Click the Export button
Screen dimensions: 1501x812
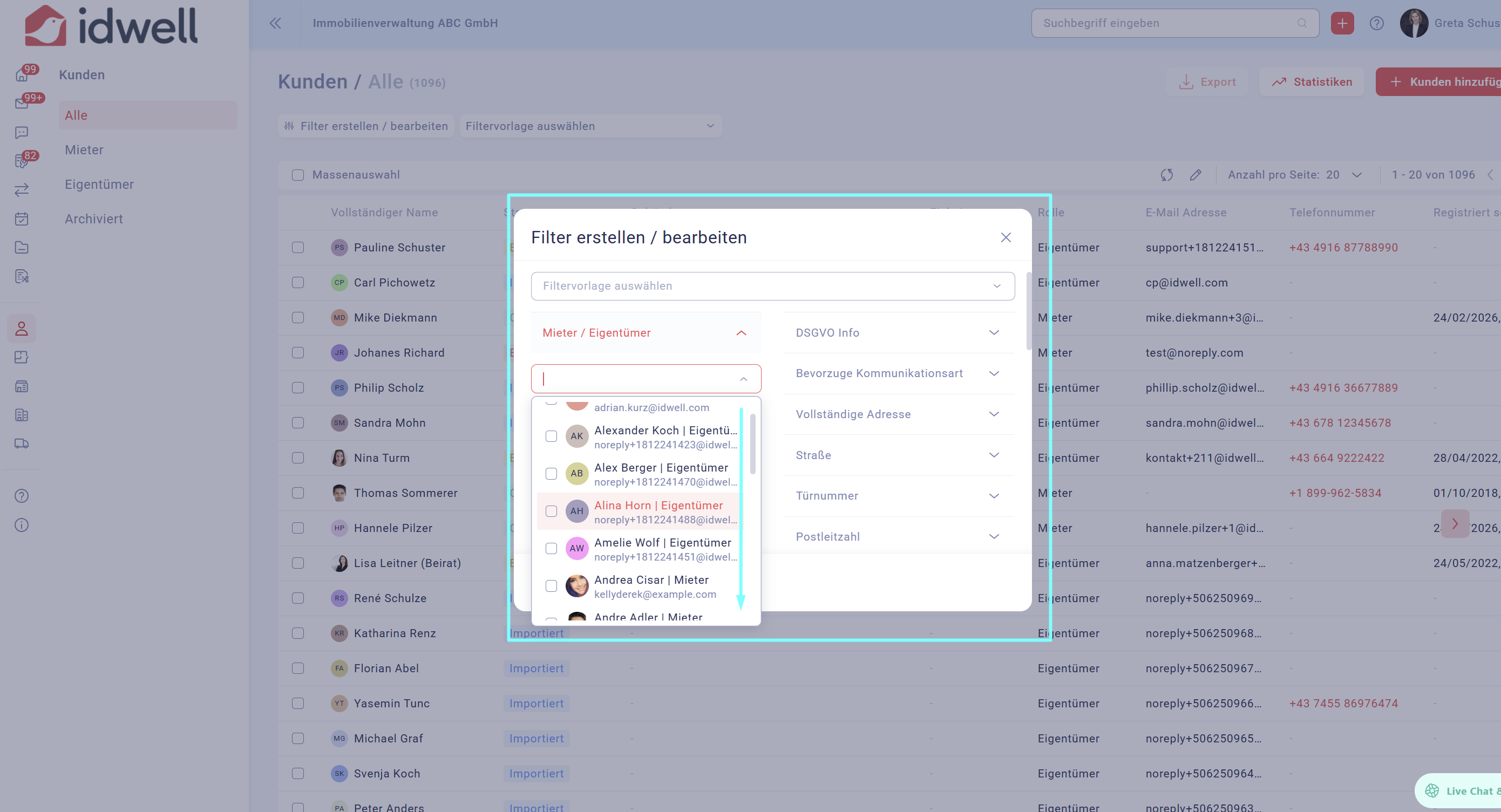pyautogui.click(x=1207, y=82)
